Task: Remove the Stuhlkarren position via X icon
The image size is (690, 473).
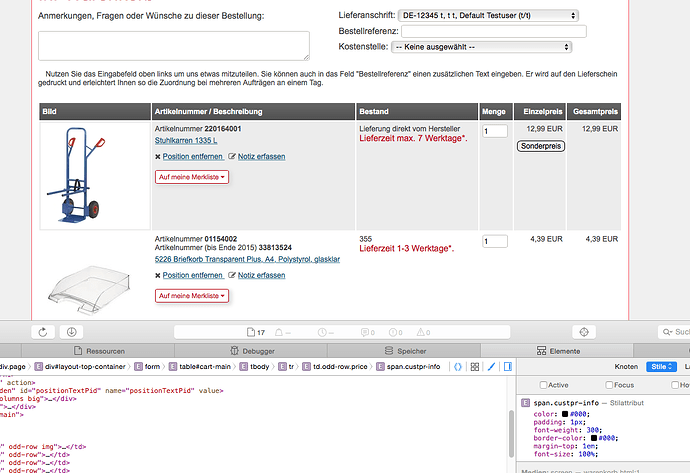Action: 158,157
